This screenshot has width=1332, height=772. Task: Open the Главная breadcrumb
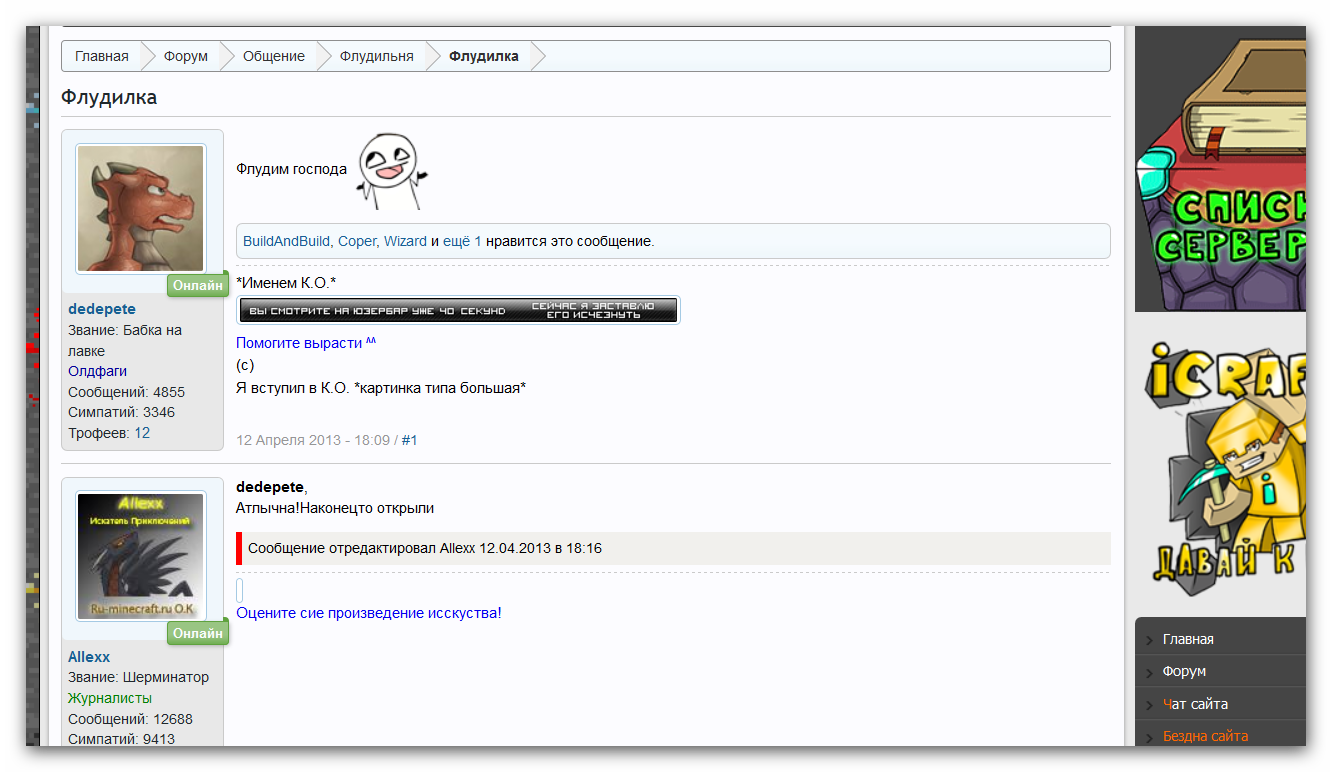point(102,56)
